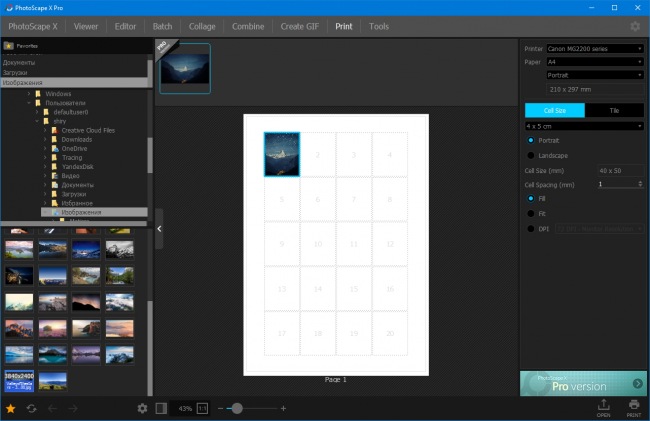650x421 pixels.
Task: Click the thumbnail list scrollbar
Action: pyautogui.click(x=150, y=348)
